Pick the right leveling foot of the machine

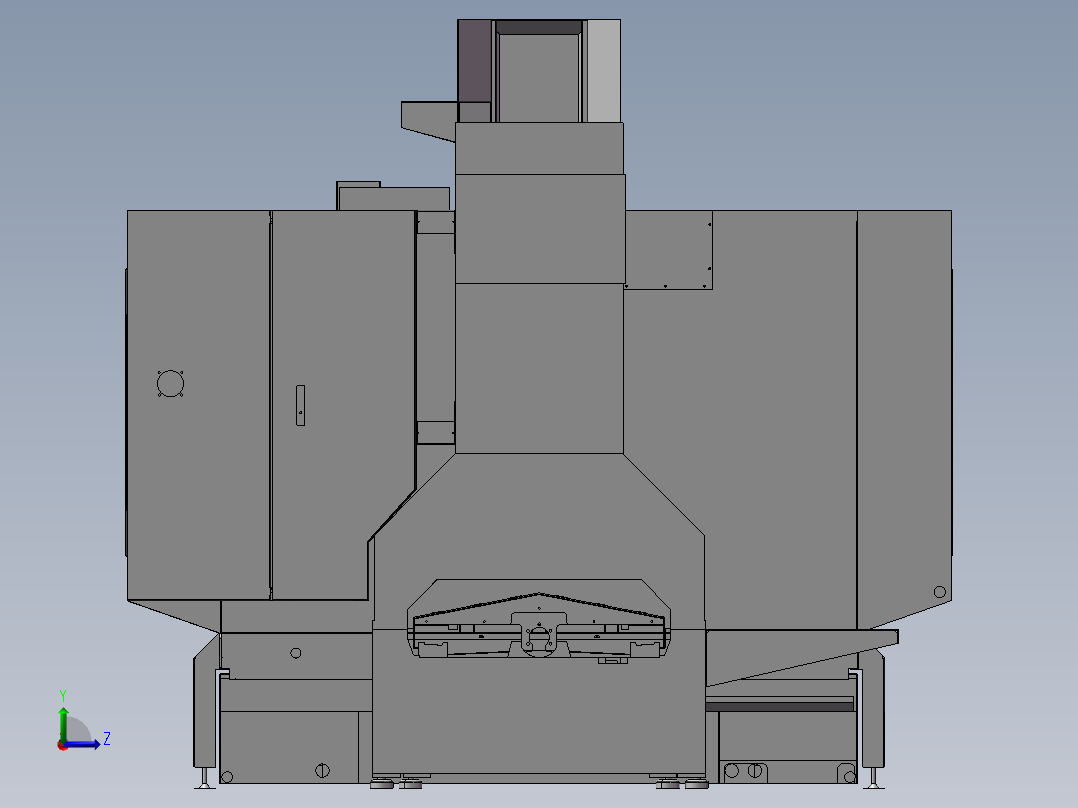[x=875, y=779]
